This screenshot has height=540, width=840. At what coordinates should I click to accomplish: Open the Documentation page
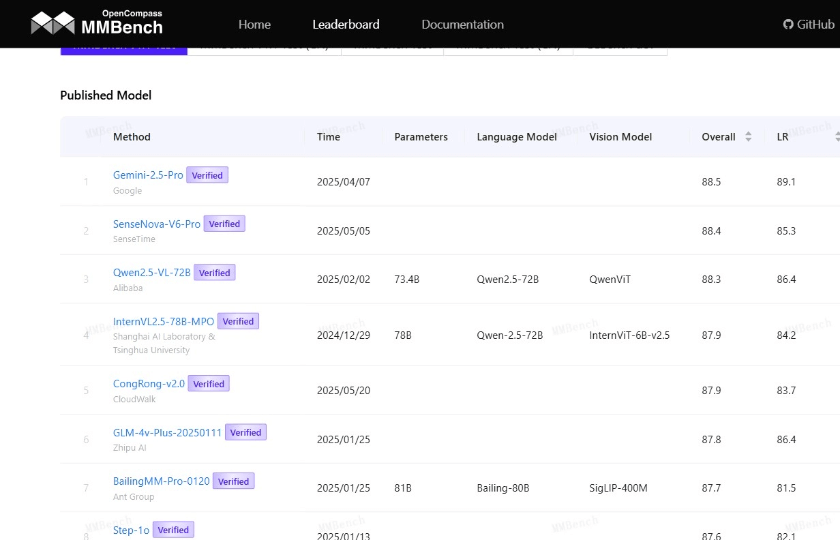pyautogui.click(x=462, y=24)
